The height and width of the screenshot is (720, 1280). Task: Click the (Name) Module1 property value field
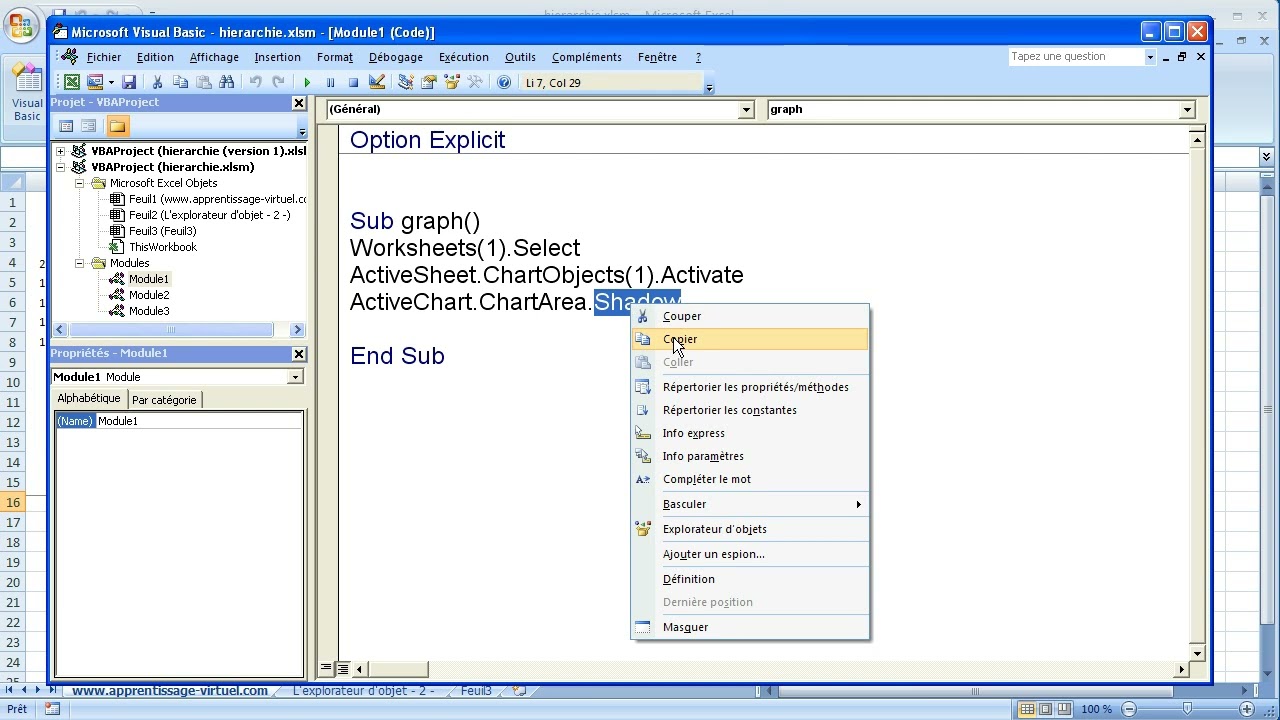click(x=199, y=421)
